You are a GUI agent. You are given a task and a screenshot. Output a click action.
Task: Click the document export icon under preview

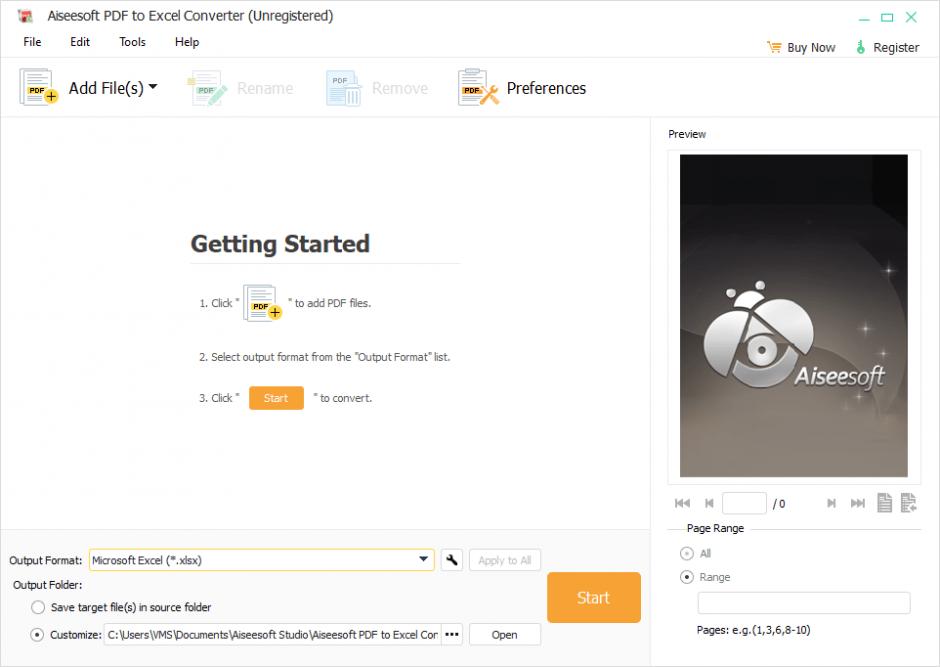[909, 503]
